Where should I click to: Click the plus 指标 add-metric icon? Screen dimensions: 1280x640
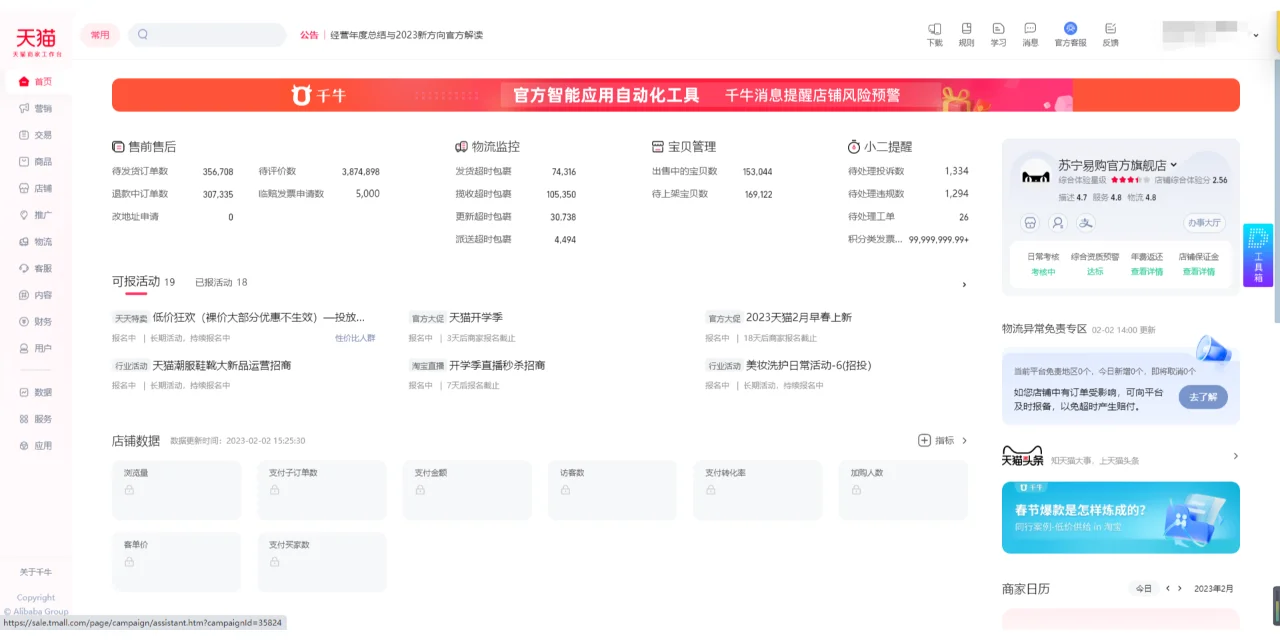925,440
